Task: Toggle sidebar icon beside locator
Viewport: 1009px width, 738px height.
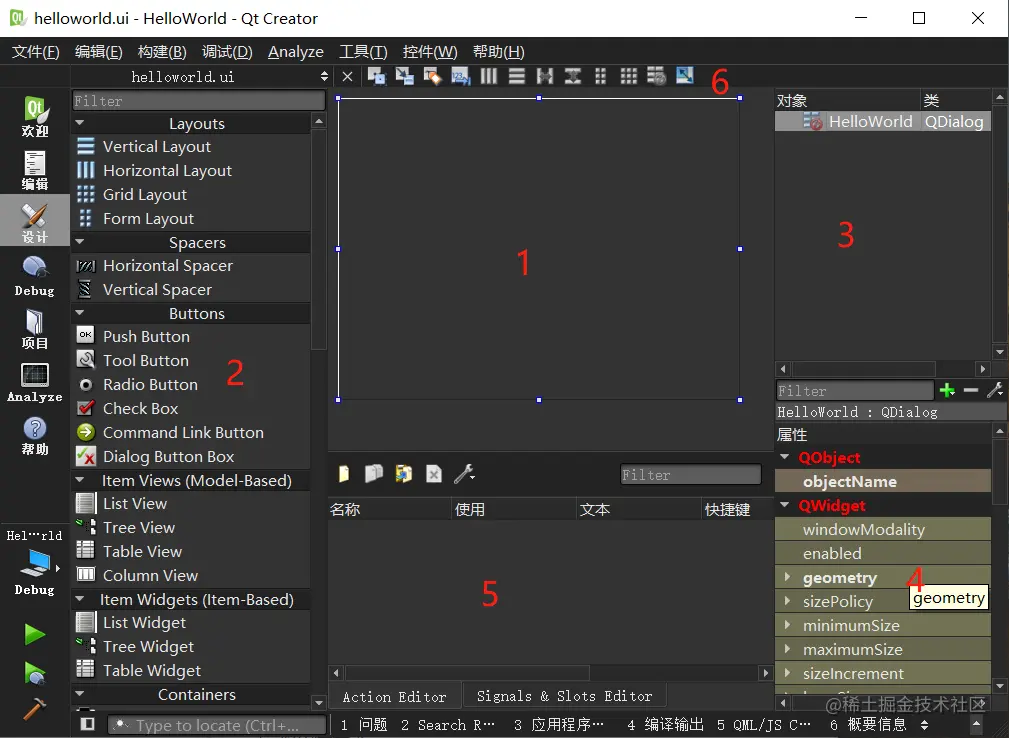Action: tap(88, 724)
